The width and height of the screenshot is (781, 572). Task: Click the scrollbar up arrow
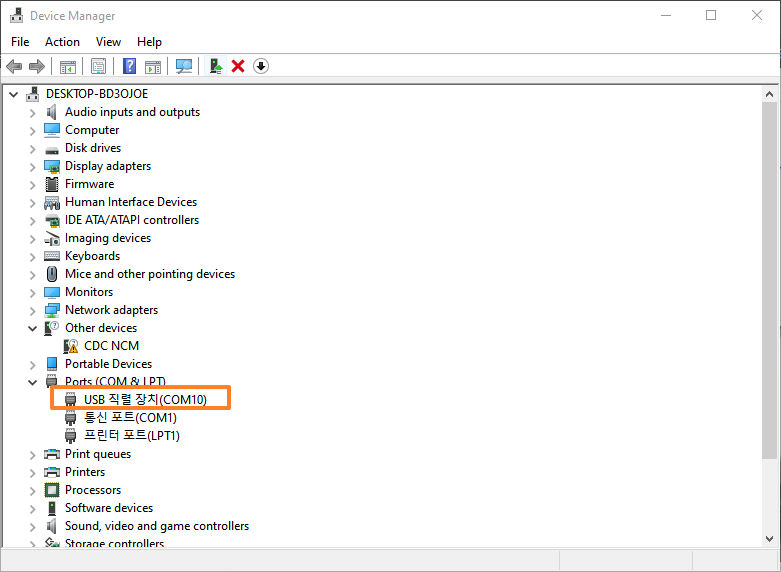[769, 94]
